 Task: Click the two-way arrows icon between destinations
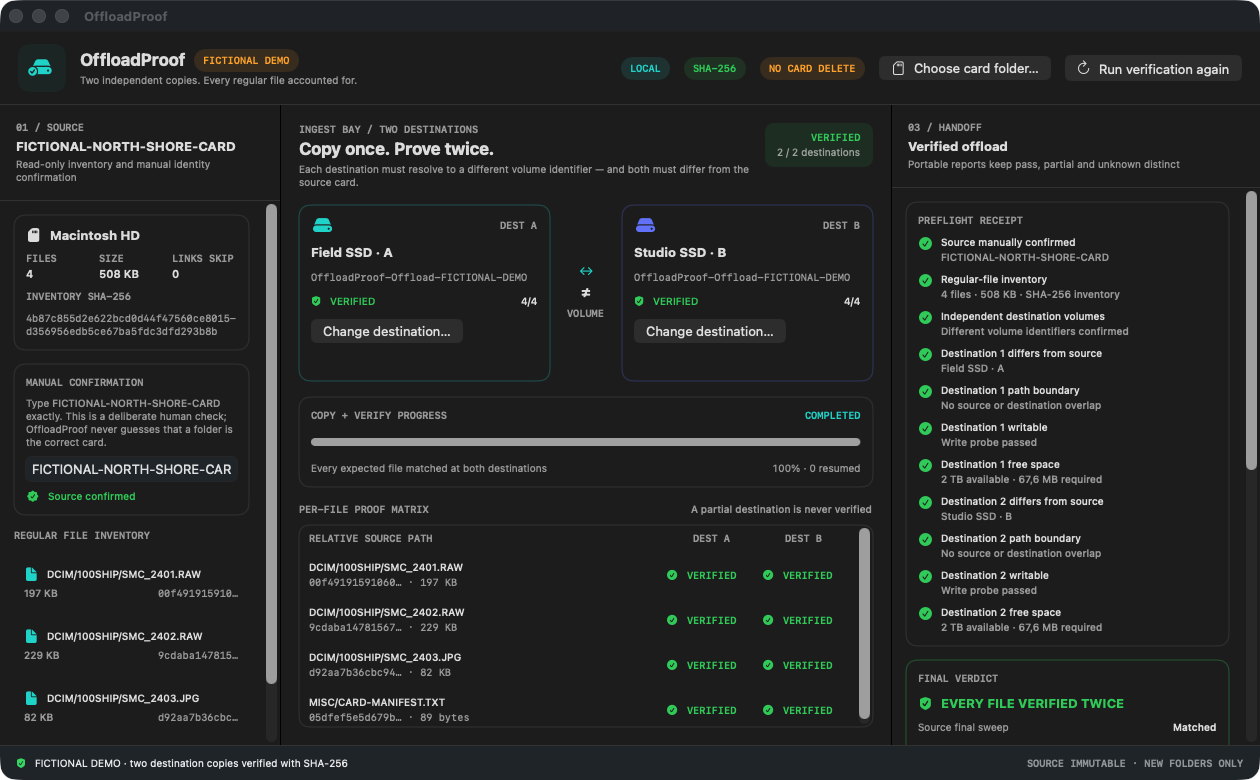tap(586, 271)
